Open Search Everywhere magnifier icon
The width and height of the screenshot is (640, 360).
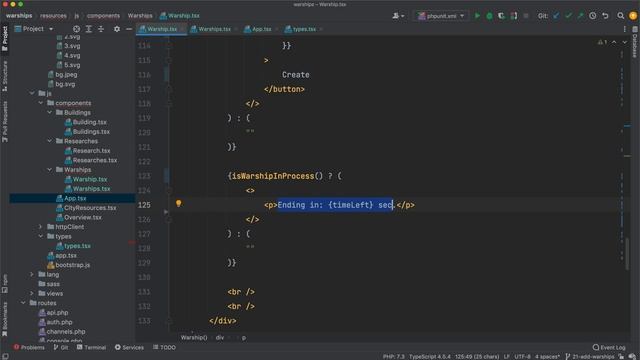620,16
